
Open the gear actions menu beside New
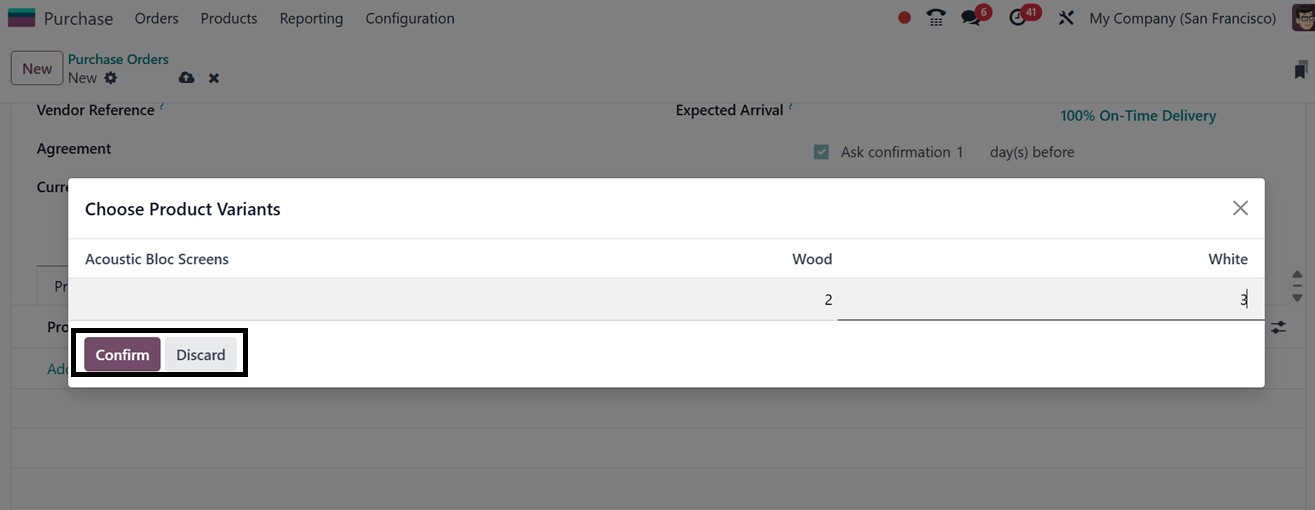111,78
